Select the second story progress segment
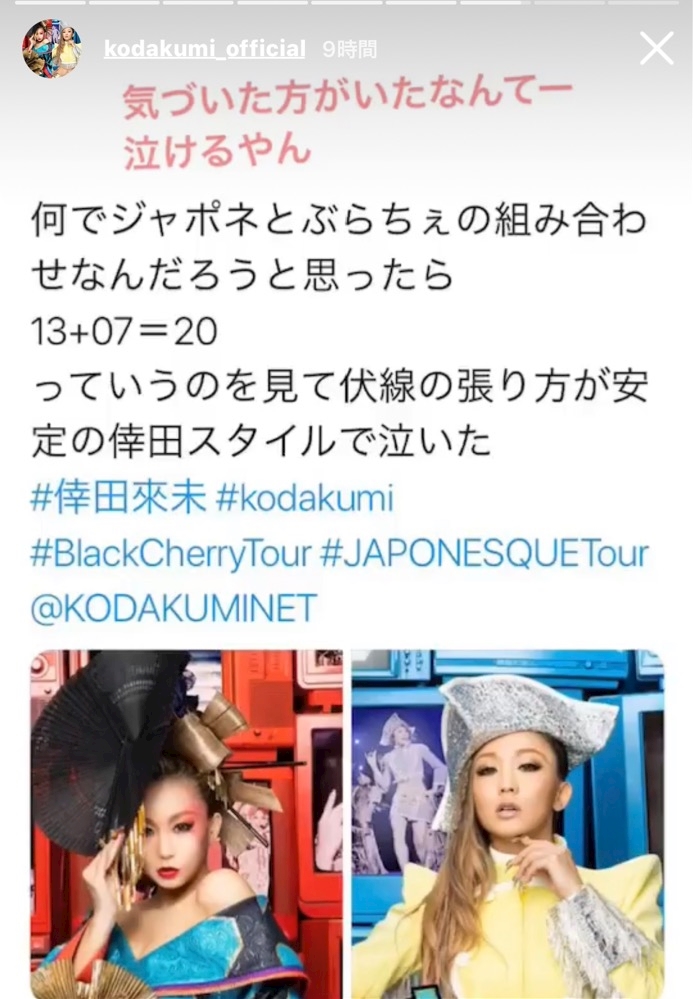Image resolution: width=693 pixels, height=999 pixels. 124,3
